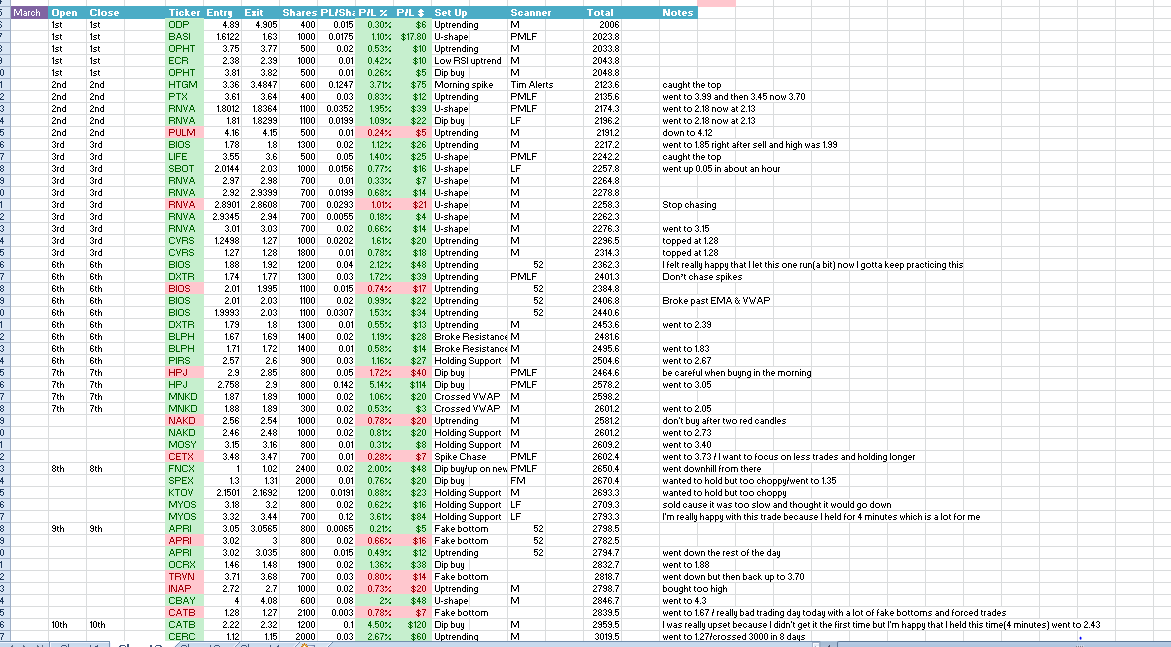Viewport: 1171px width, 647px height.
Task: Click the LIFE ticker cell
Action: tap(184, 157)
